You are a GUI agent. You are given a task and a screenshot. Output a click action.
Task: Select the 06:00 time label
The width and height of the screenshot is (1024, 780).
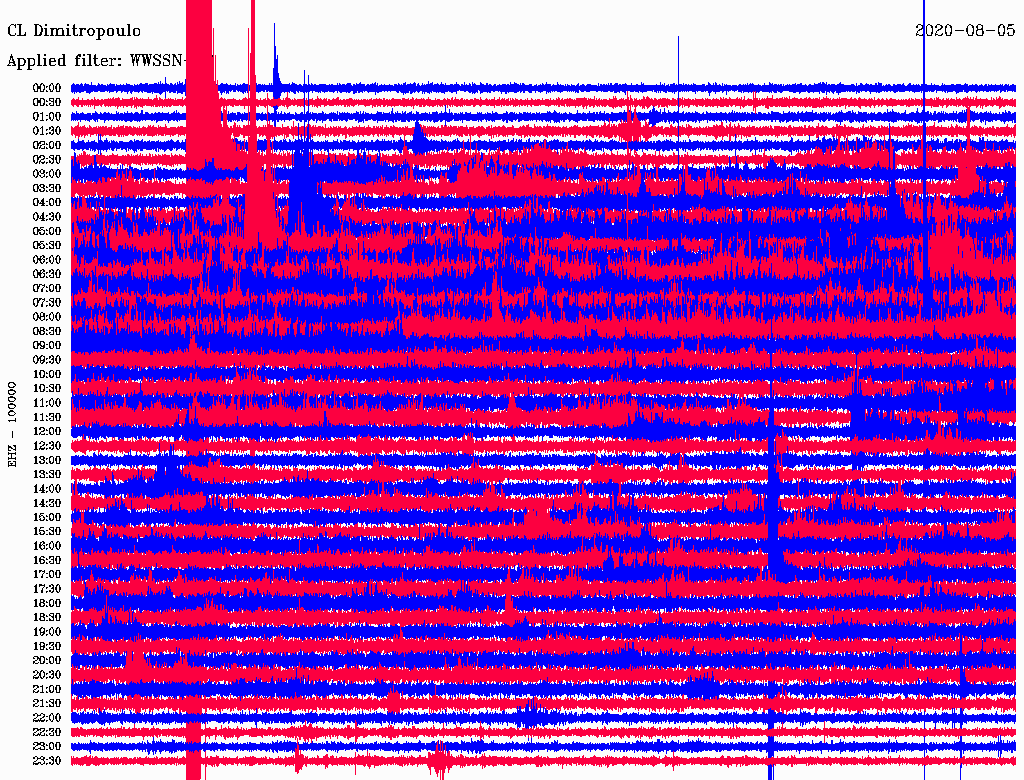[x=47, y=259]
